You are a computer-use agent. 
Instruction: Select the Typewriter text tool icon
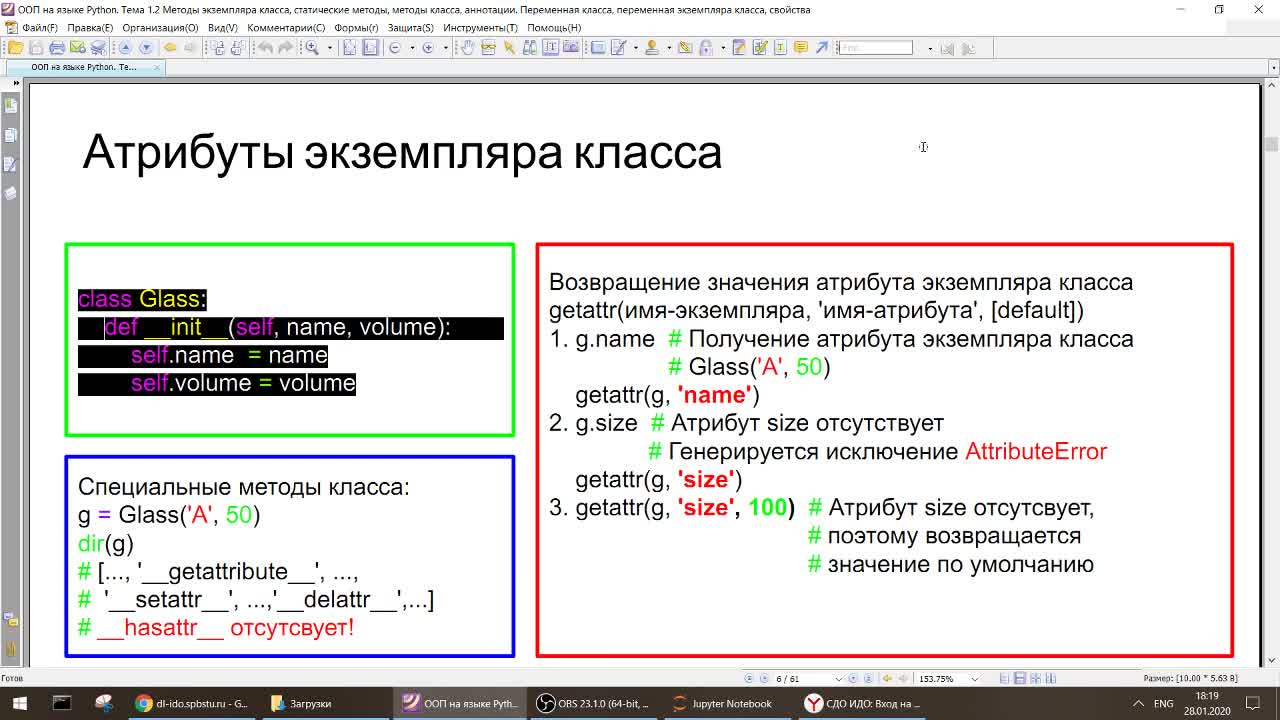781,47
